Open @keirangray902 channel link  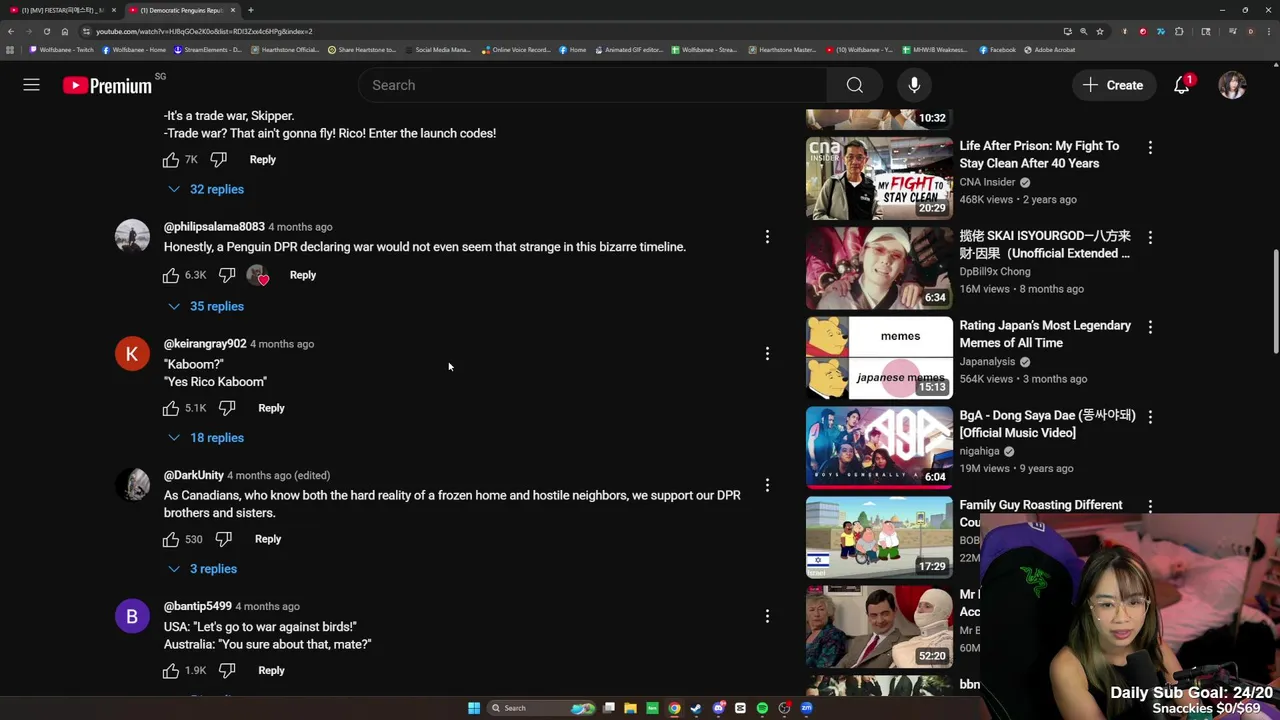click(205, 344)
